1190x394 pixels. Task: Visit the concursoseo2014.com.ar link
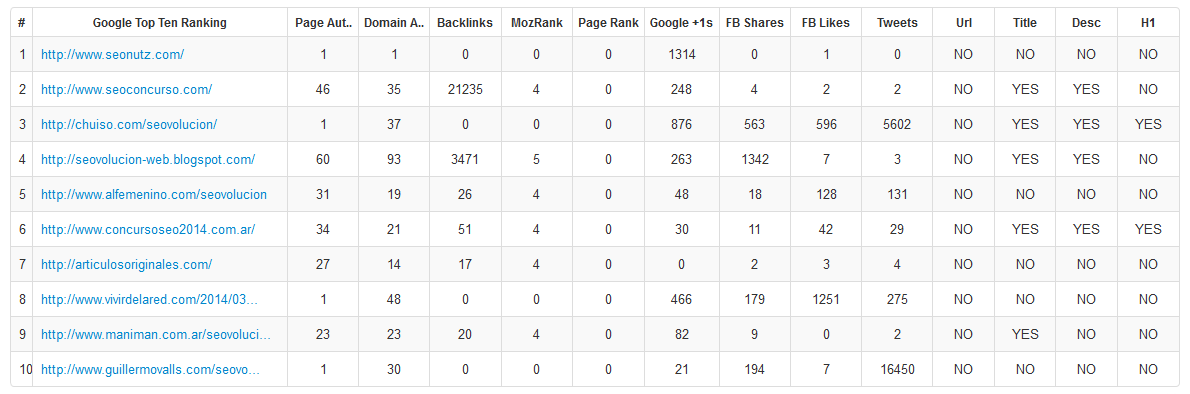coord(148,229)
